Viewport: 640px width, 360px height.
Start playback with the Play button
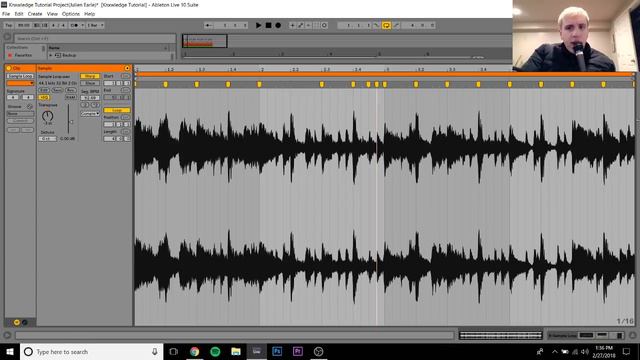[x=258, y=25]
